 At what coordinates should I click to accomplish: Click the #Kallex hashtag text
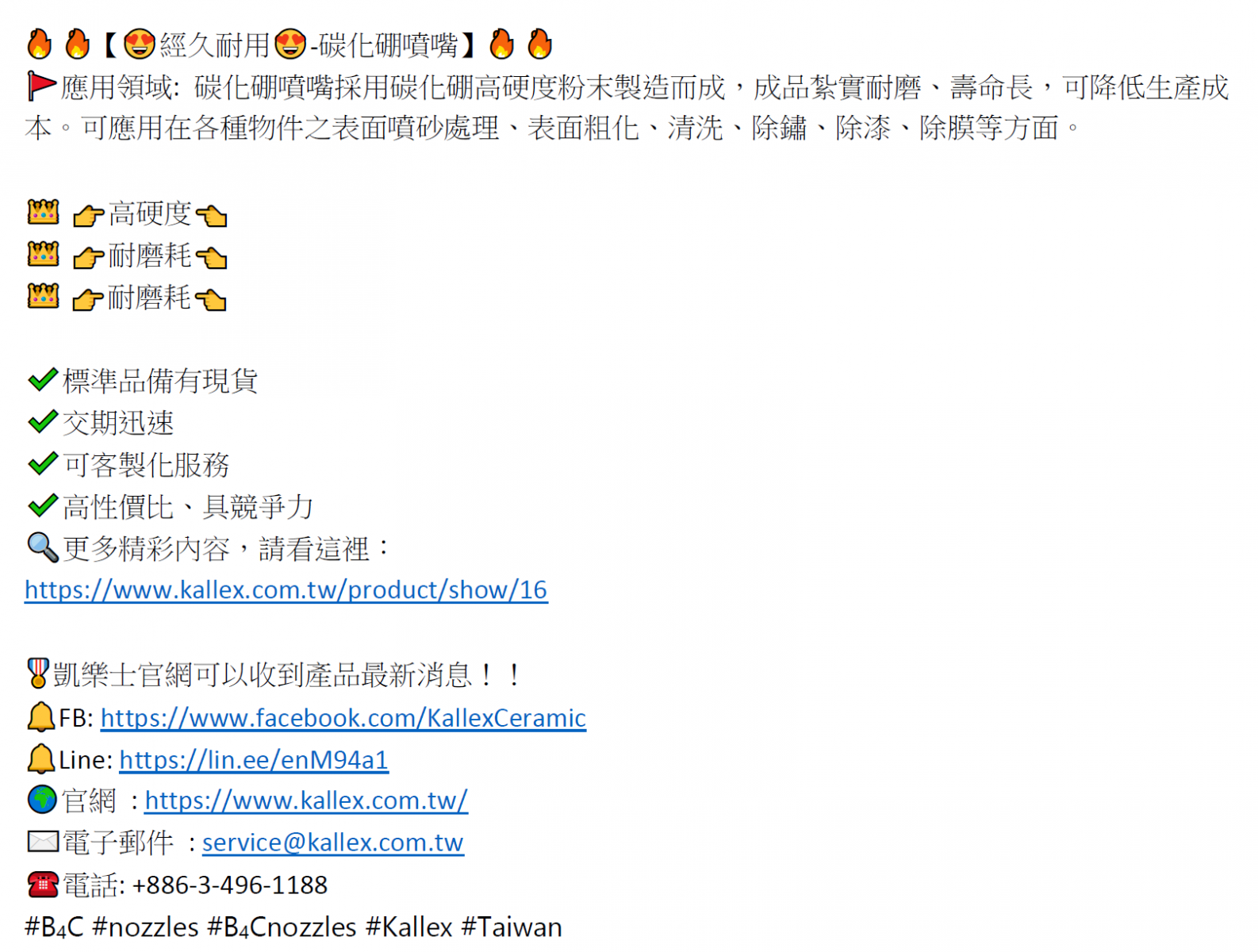[x=409, y=927]
